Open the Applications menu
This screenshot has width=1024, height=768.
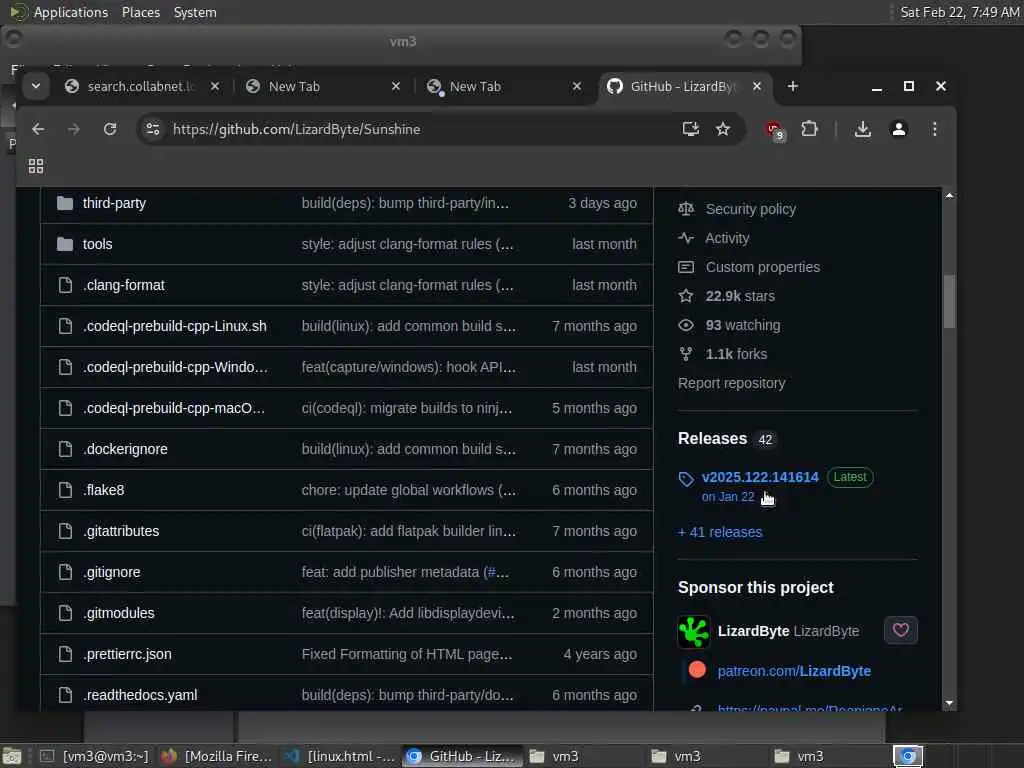click(x=71, y=12)
